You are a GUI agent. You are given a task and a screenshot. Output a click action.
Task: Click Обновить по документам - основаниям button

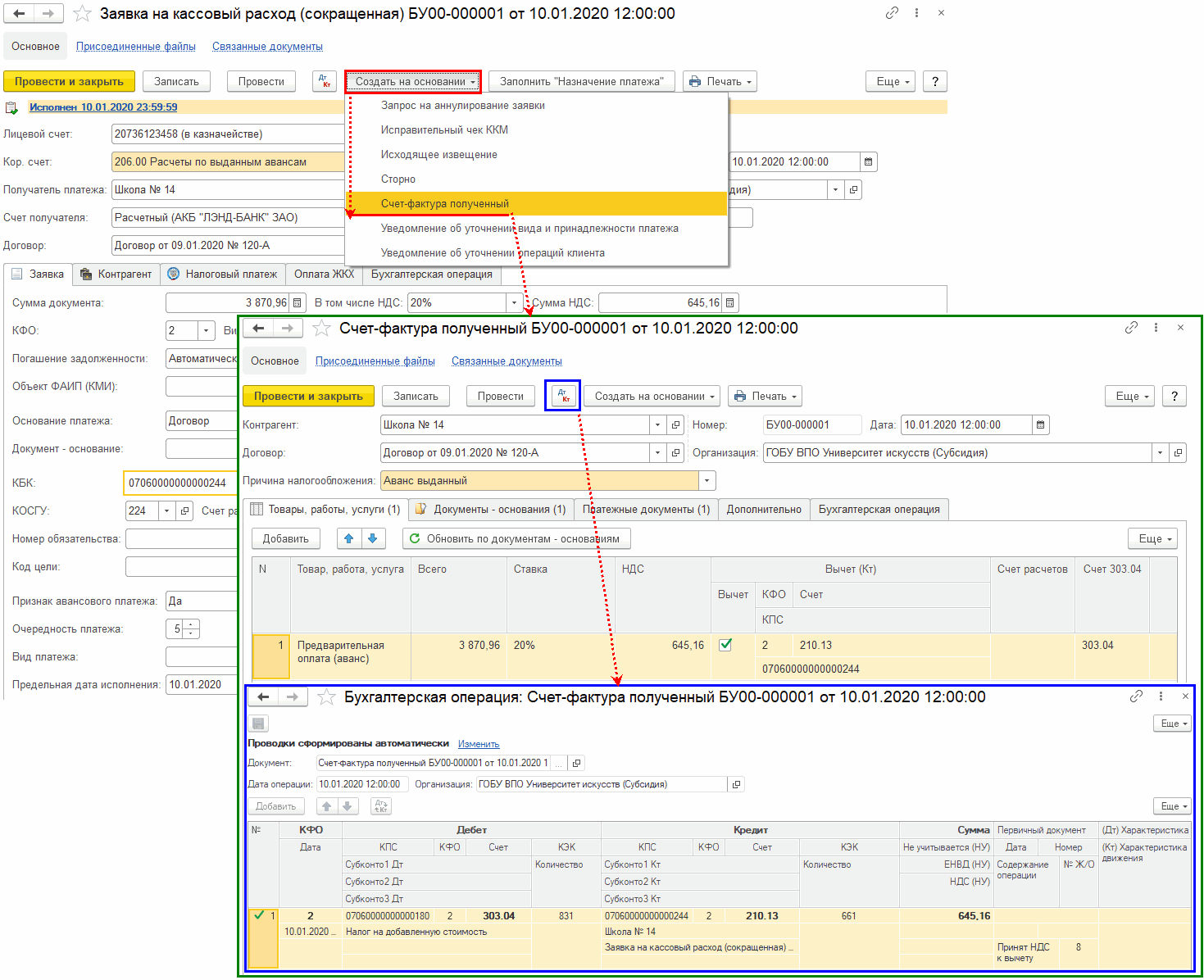coord(516,538)
